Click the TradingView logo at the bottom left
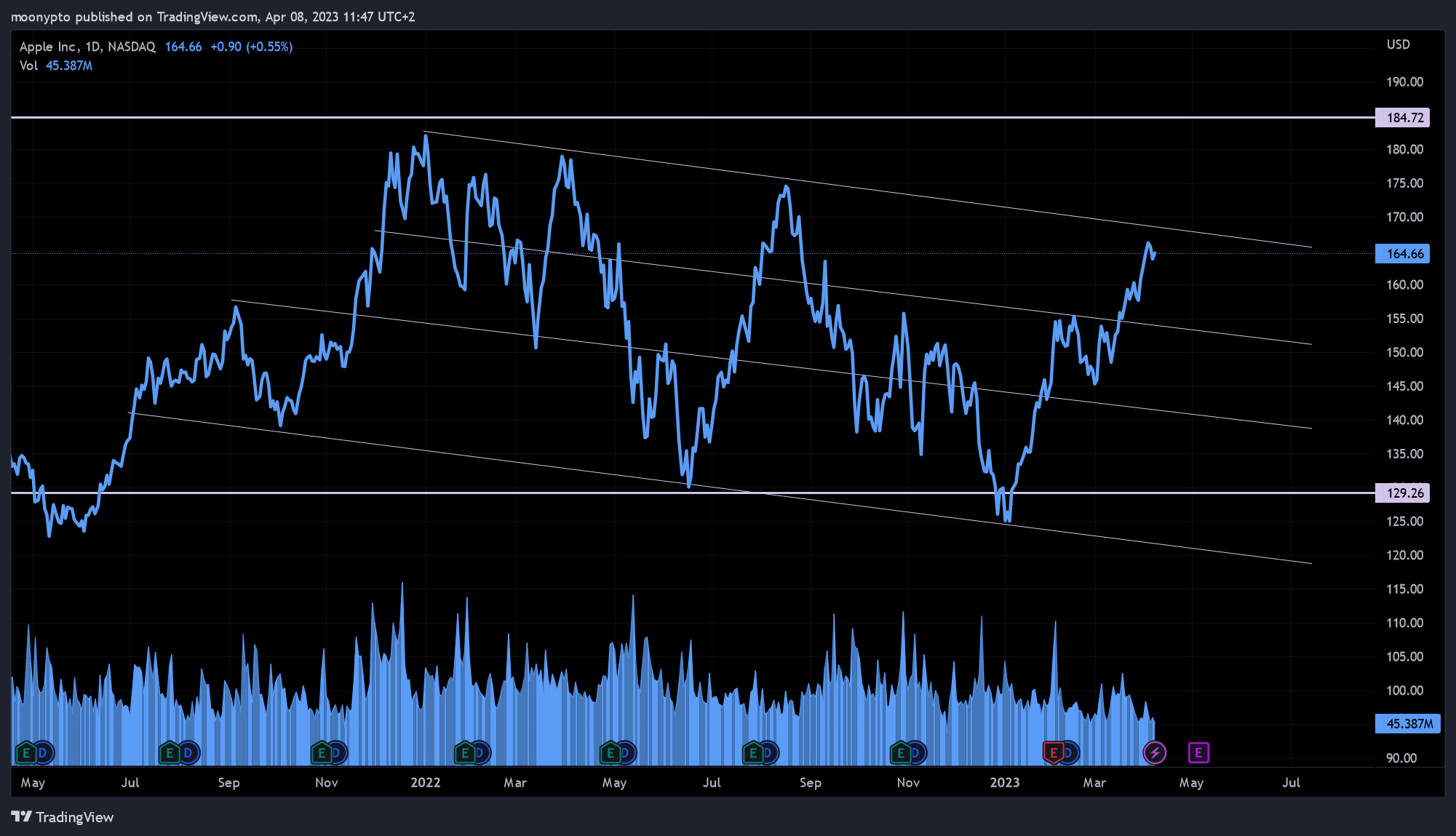1456x836 pixels. (x=63, y=817)
